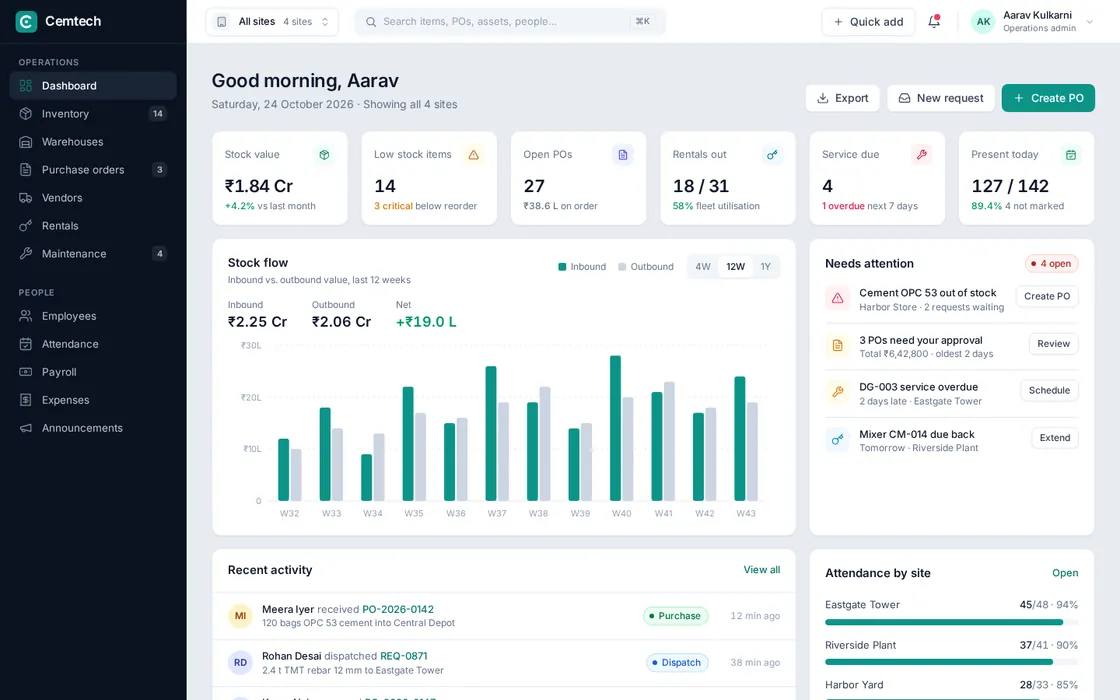Viewport: 1120px width, 700px height.
Task: Select the 12W chart range
Action: [x=735, y=266]
